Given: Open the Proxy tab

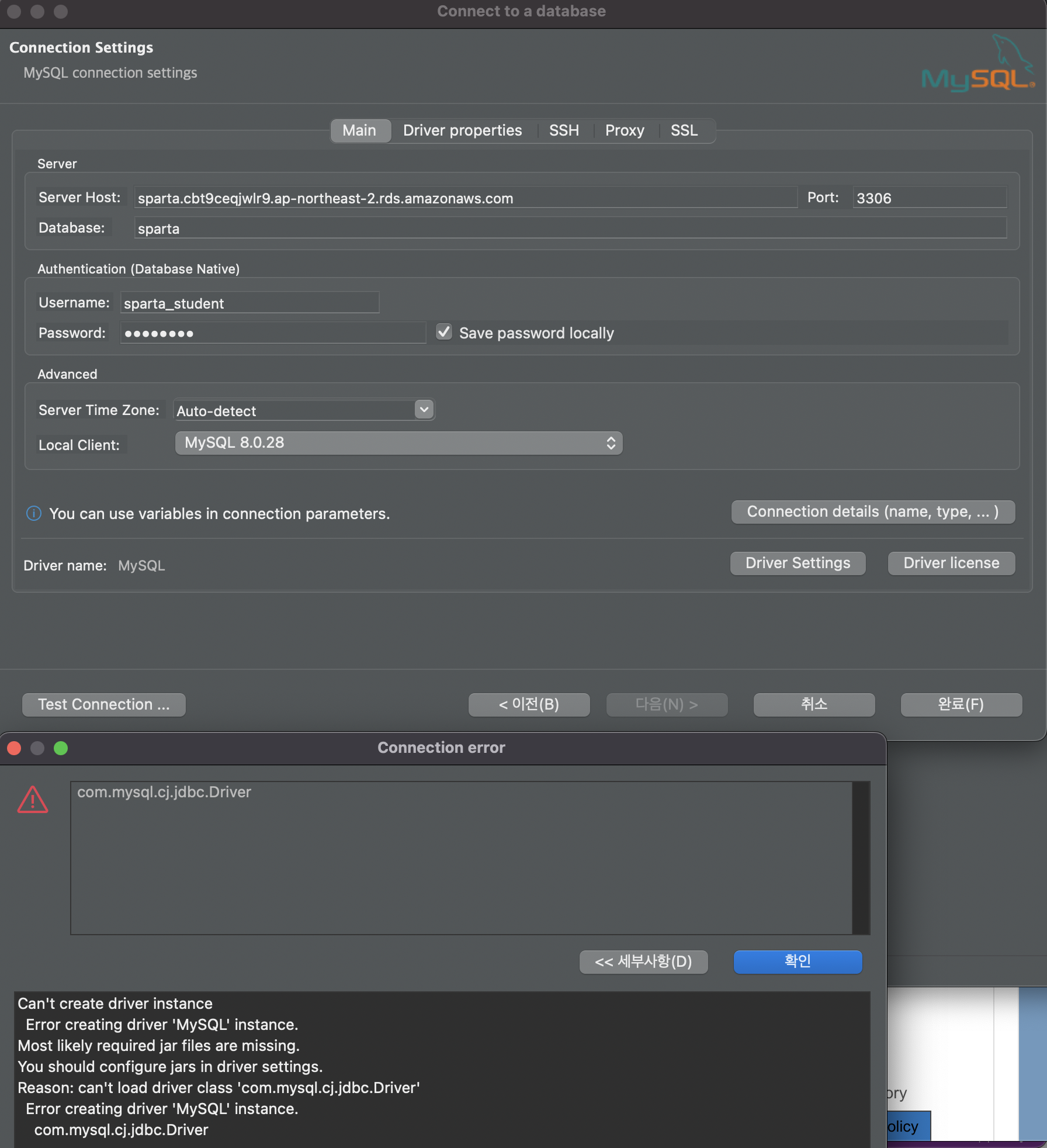Looking at the screenshot, I should [x=625, y=130].
